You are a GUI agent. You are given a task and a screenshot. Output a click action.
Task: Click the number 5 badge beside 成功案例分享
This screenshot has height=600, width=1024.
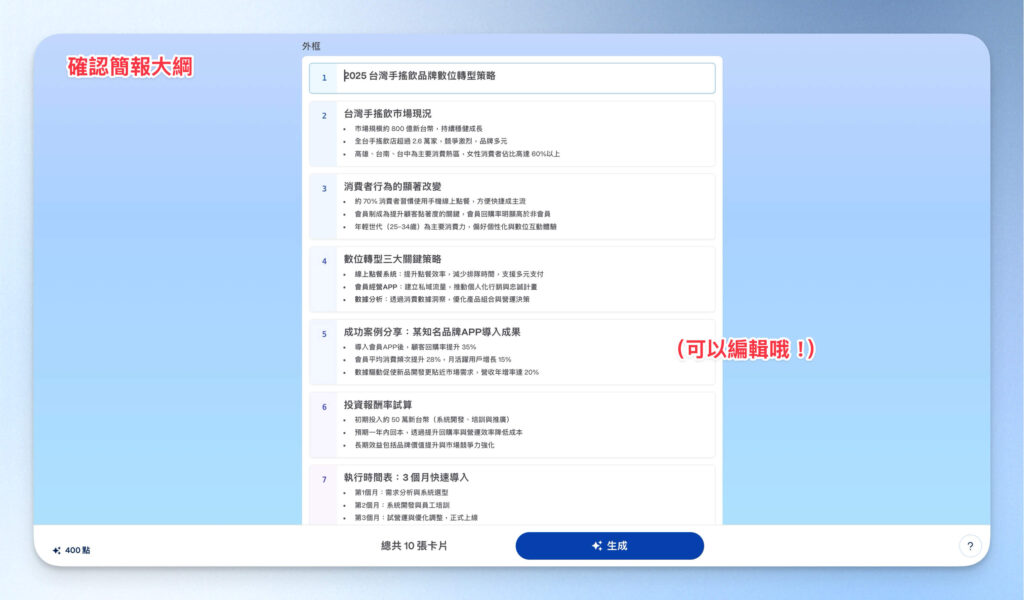click(325, 332)
